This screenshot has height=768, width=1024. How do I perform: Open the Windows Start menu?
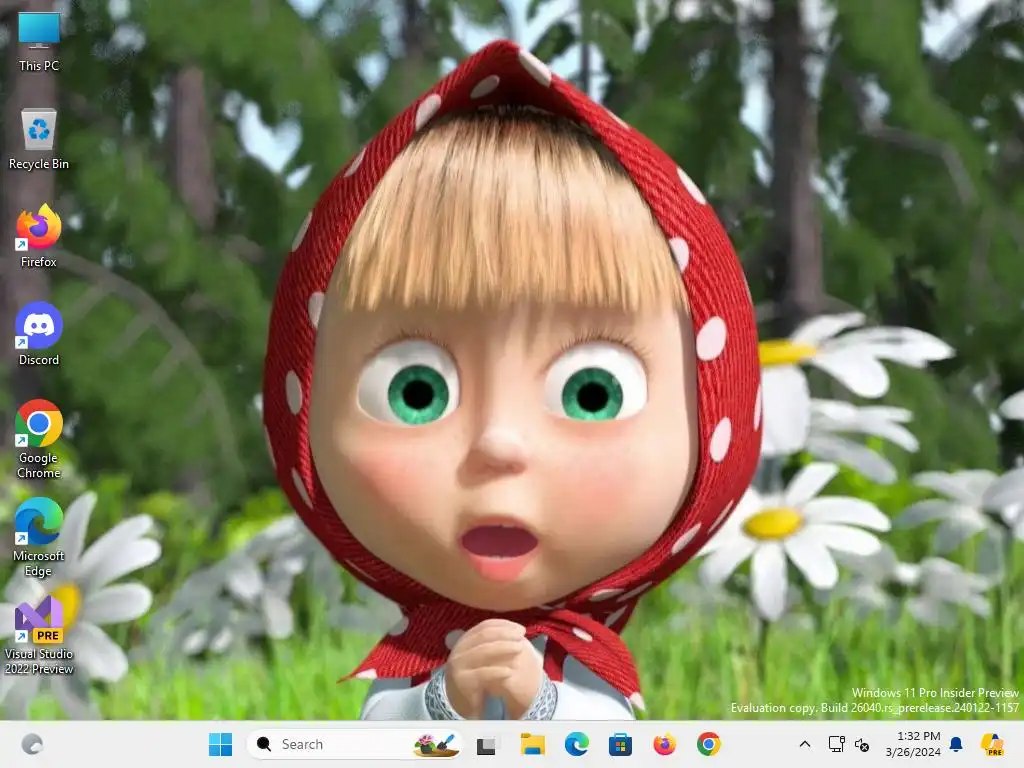(x=220, y=744)
